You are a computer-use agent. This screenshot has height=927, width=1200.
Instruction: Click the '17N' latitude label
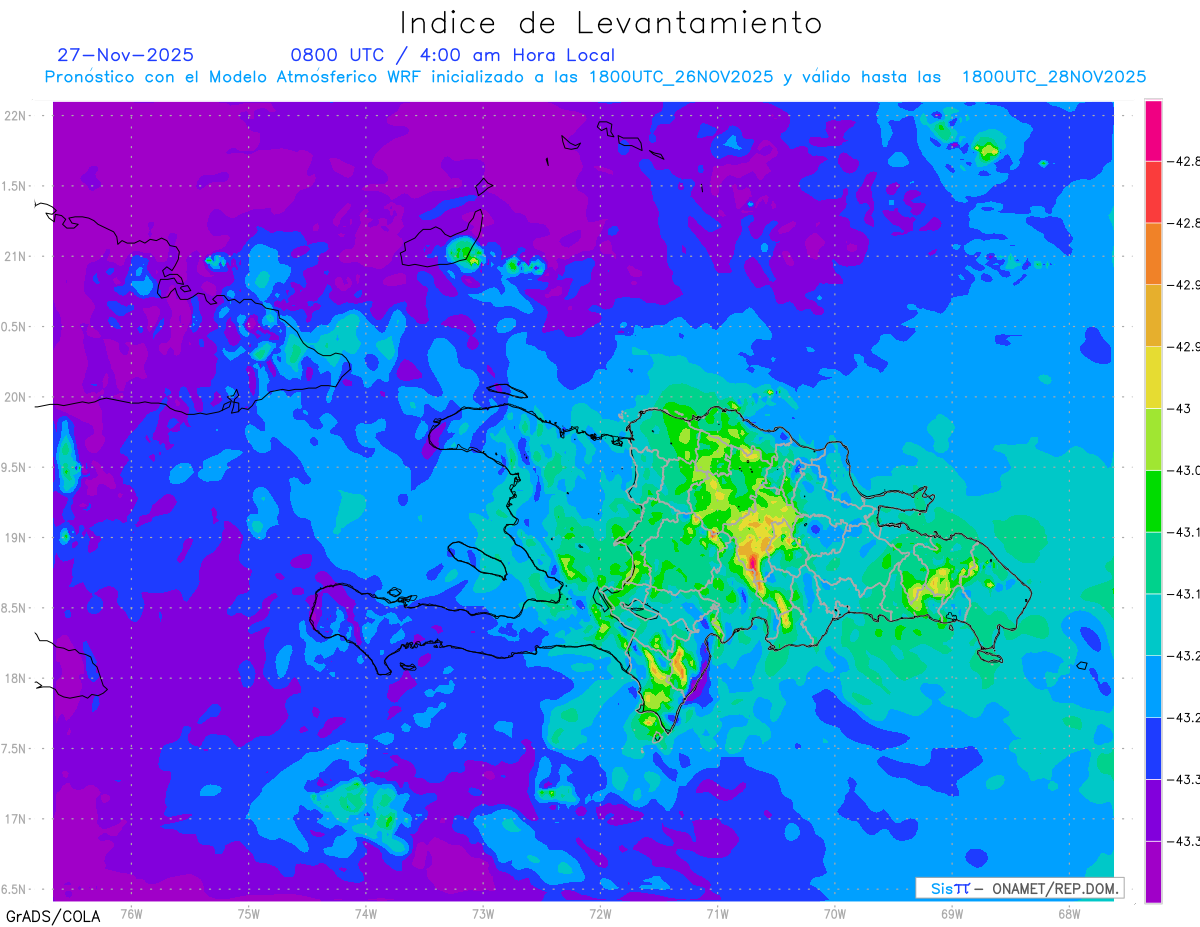point(16,819)
